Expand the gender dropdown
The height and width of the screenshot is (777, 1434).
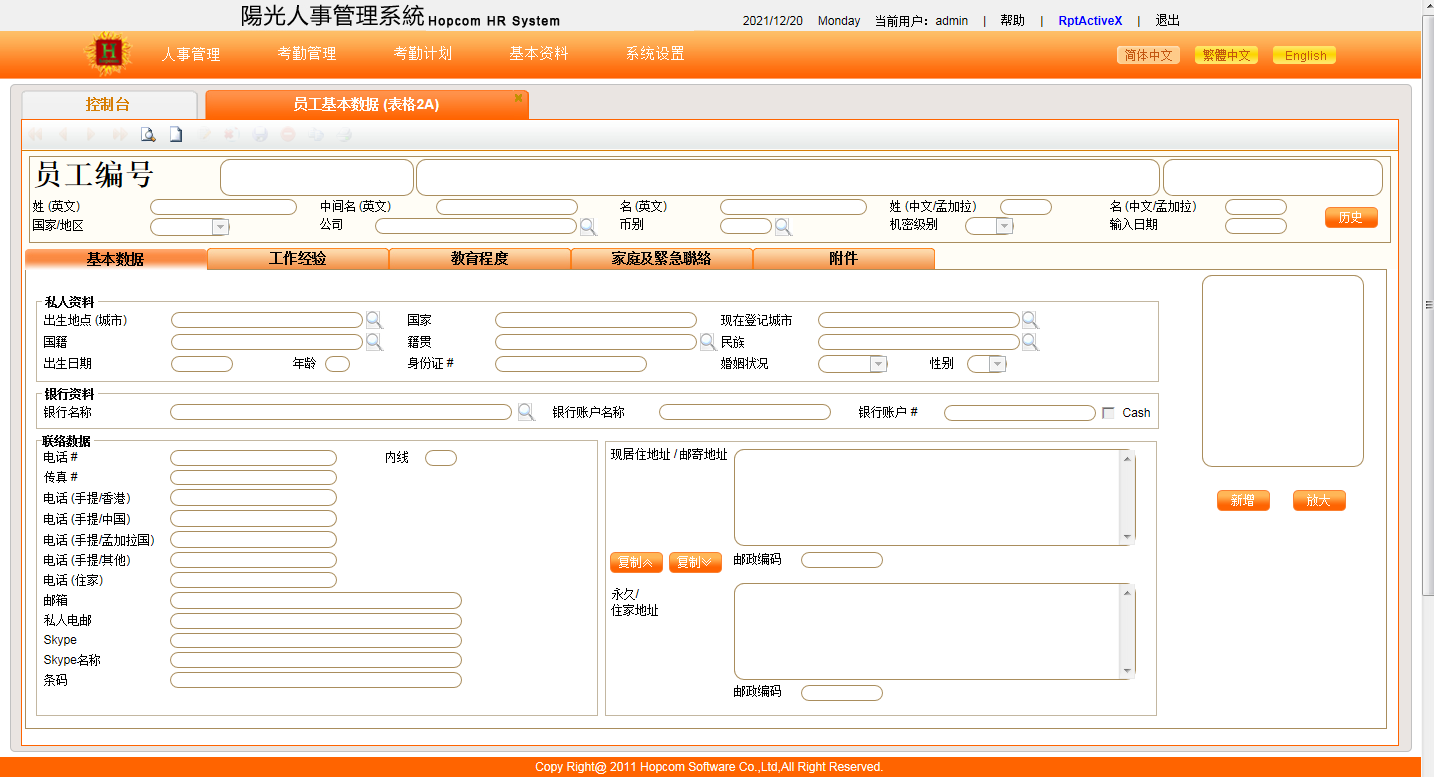pos(996,364)
